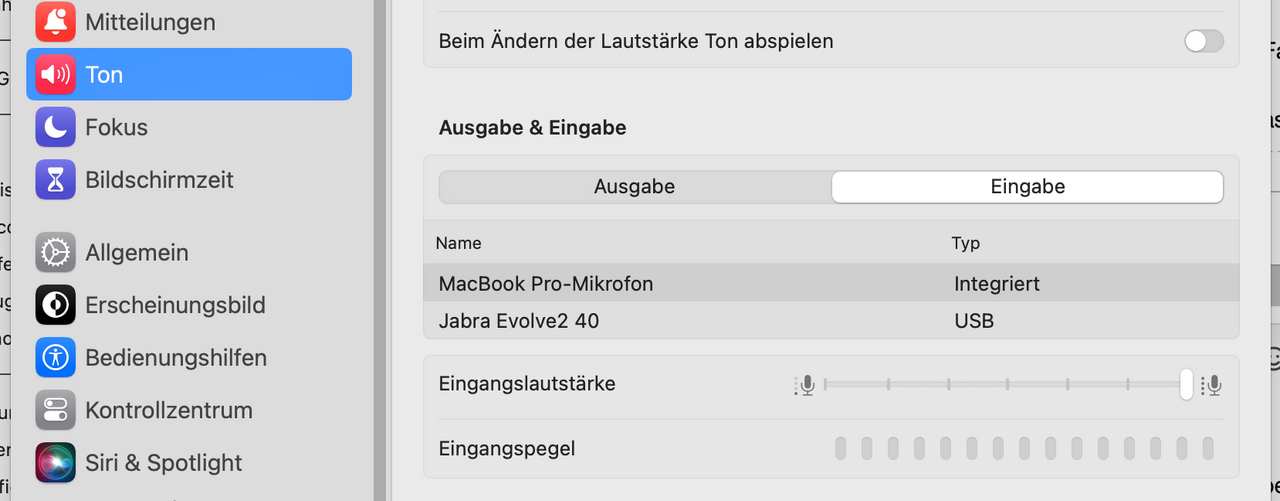The height and width of the screenshot is (501, 1280).
Task: Click the Bildschirmzeit hourglass icon
Action: (55, 180)
